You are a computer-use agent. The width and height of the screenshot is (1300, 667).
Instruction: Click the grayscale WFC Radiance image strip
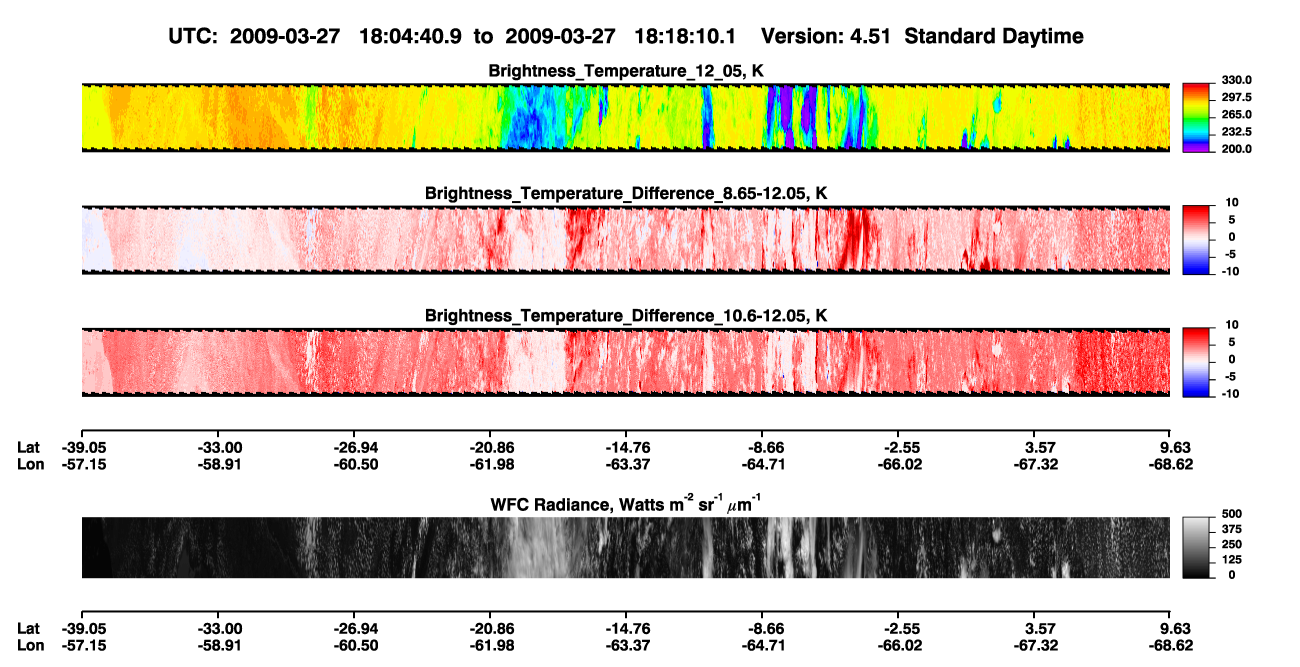(x=625, y=547)
